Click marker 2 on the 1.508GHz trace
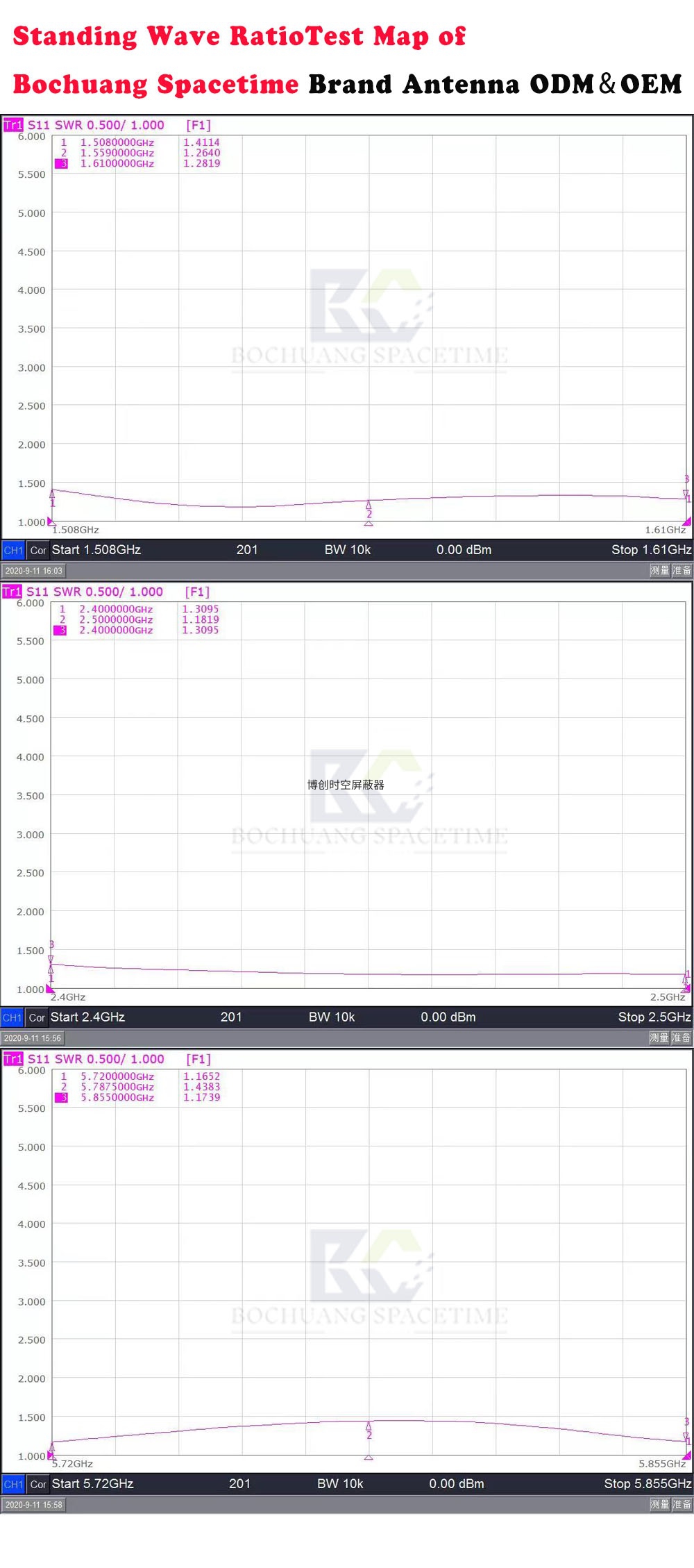Screen dimensions: 694x1568 coord(369,510)
